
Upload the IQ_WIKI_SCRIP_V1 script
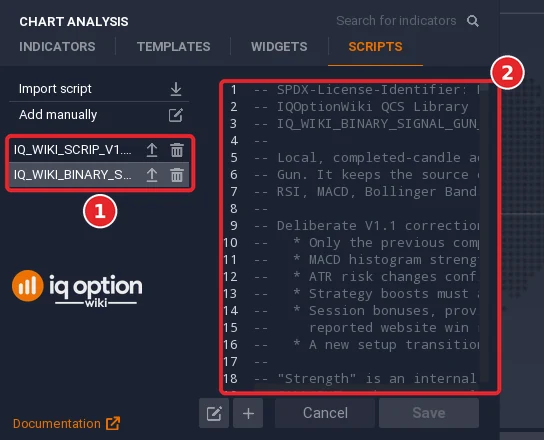(152, 150)
